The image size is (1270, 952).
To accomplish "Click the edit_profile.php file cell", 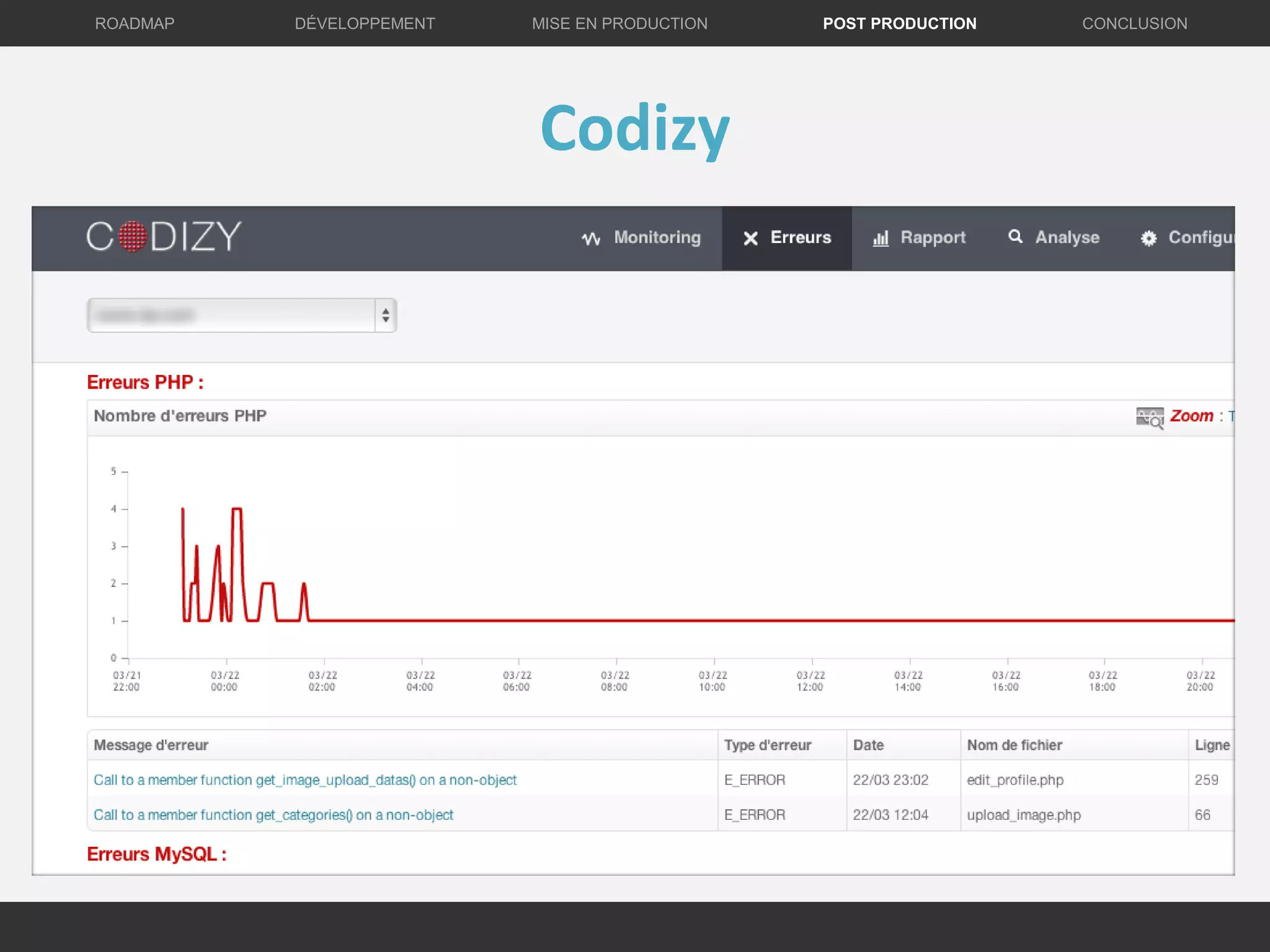I will (x=1015, y=780).
